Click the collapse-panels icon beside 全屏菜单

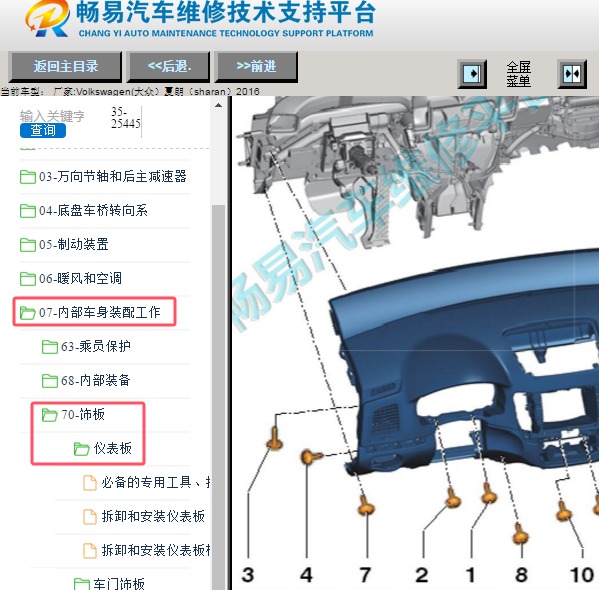click(572, 74)
